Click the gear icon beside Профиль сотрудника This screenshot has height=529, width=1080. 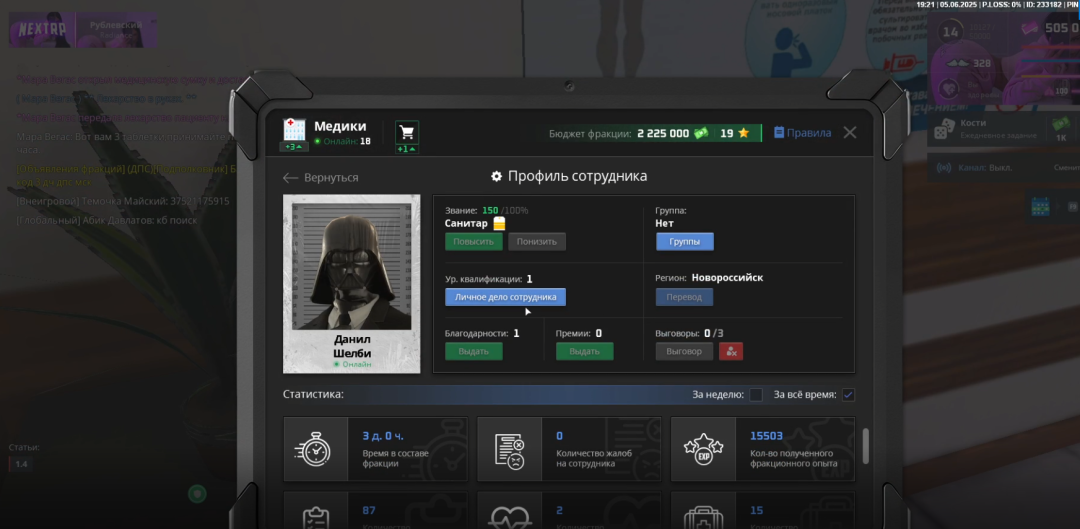496,176
